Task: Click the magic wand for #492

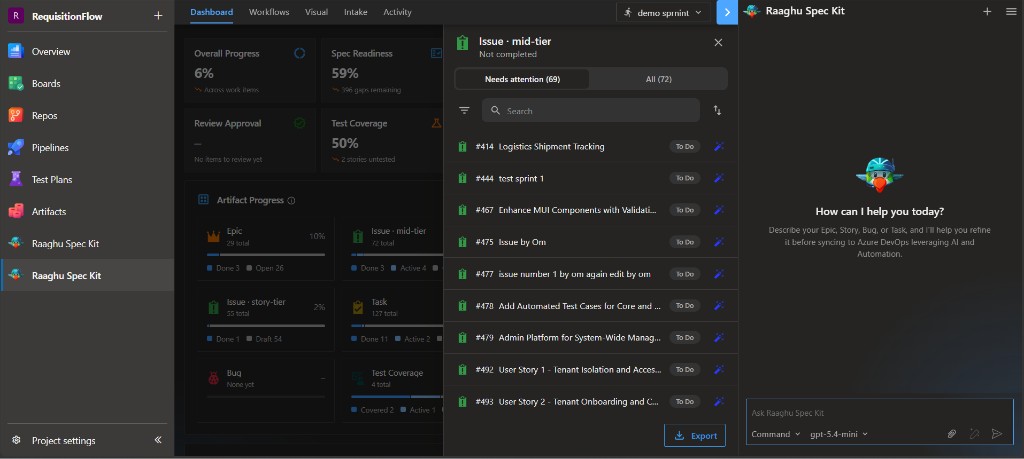Action: (x=719, y=370)
